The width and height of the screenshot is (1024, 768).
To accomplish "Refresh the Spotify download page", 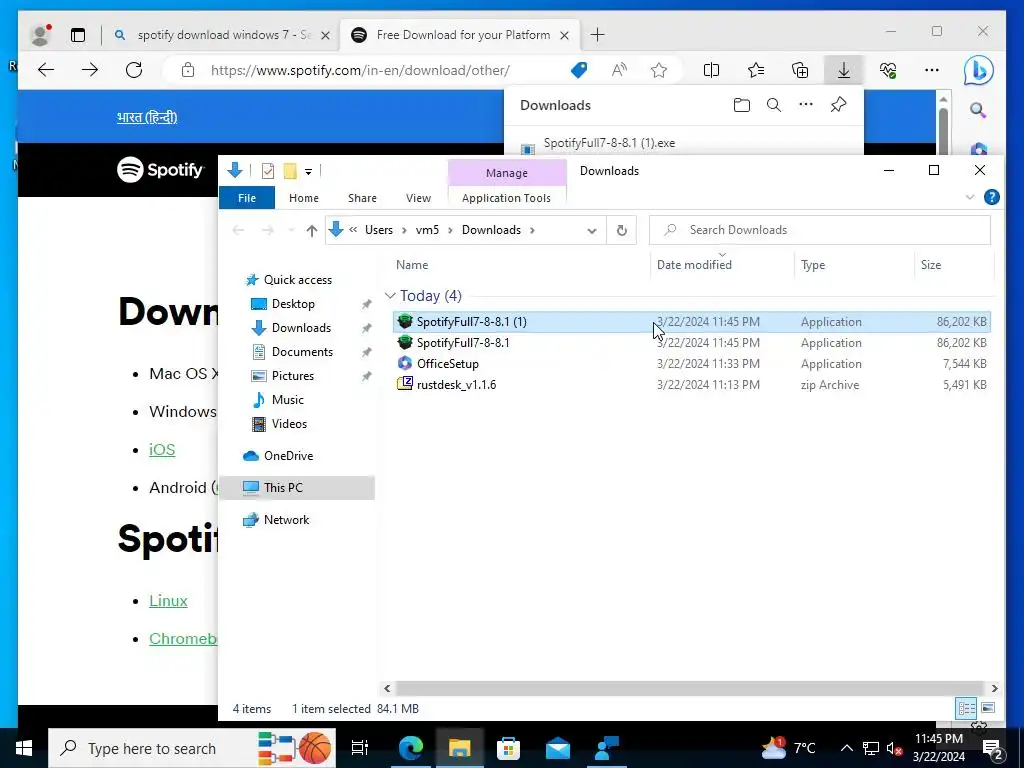I will click(x=134, y=70).
